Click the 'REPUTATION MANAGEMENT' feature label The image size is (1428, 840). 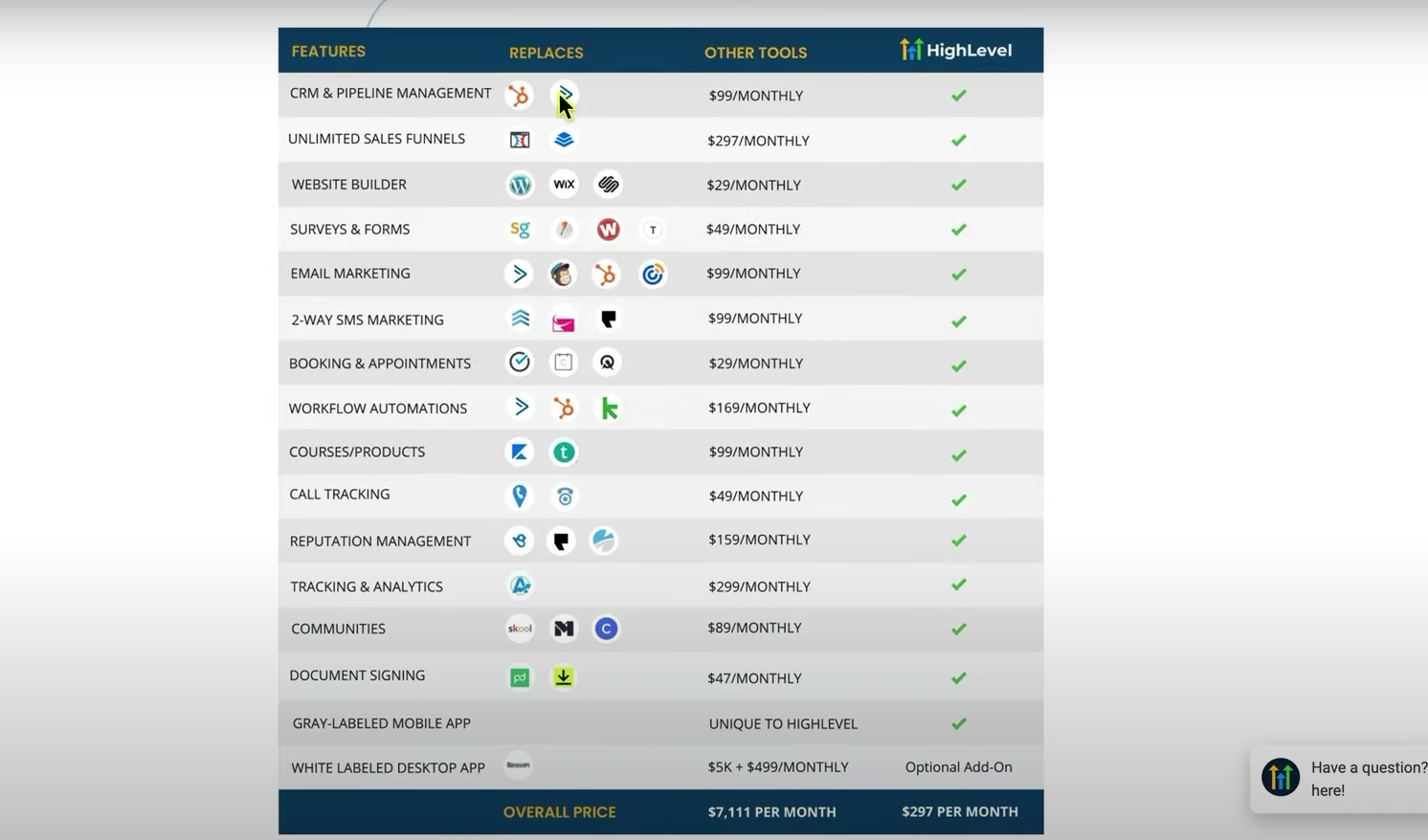pyautogui.click(x=380, y=542)
